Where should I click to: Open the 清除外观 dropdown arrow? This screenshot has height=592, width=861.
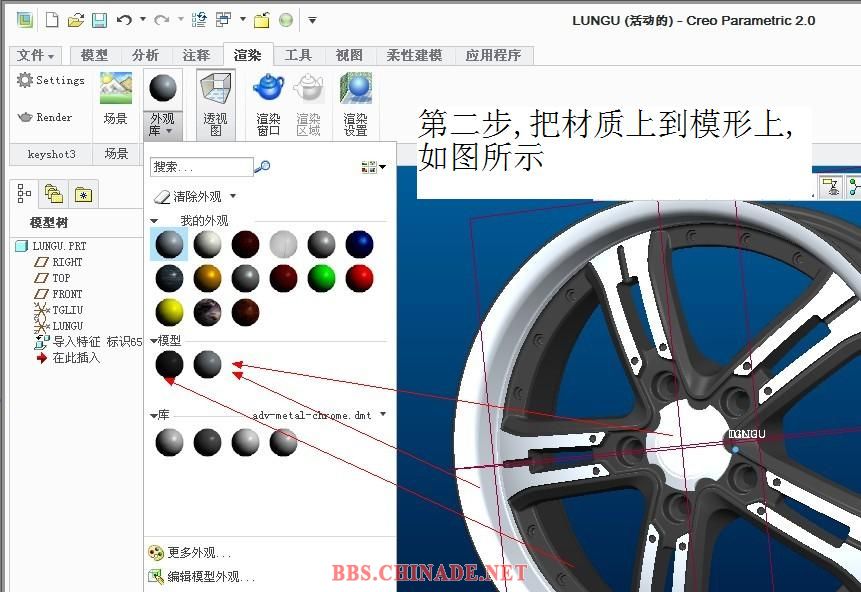pos(233,196)
